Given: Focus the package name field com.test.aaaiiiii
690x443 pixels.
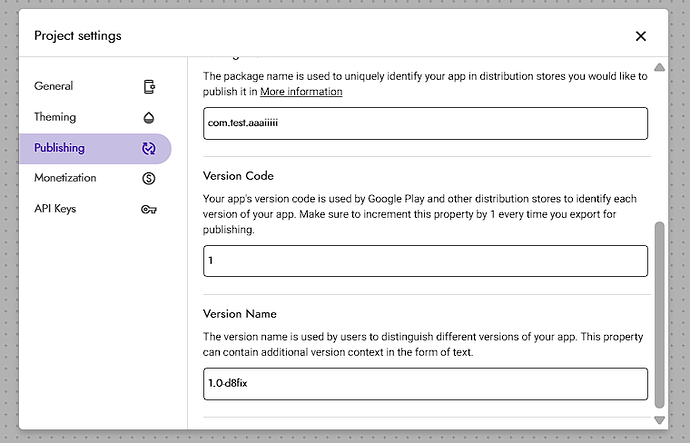Looking at the screenshot, I should point(425,123).
